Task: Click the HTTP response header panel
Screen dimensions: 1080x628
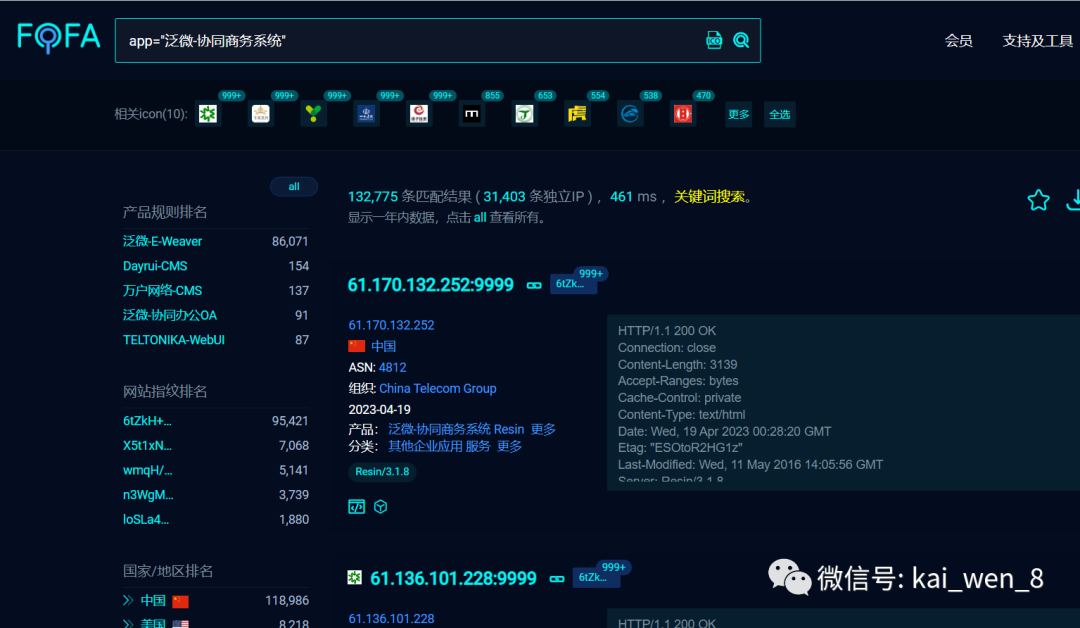Action: [x=843, y=403]
